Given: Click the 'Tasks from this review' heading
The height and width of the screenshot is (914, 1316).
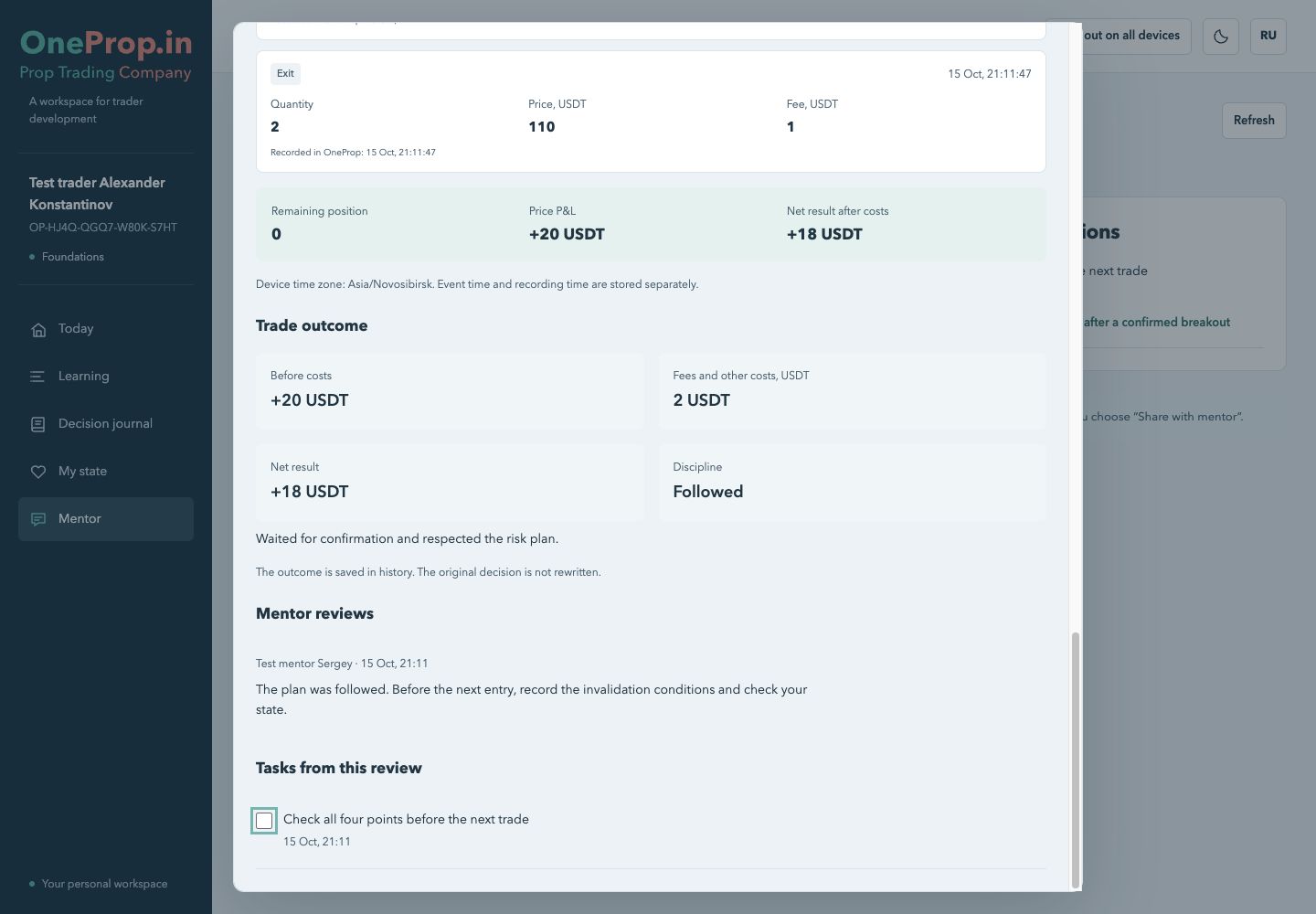Looking at the screenshot, I should 339,769.
